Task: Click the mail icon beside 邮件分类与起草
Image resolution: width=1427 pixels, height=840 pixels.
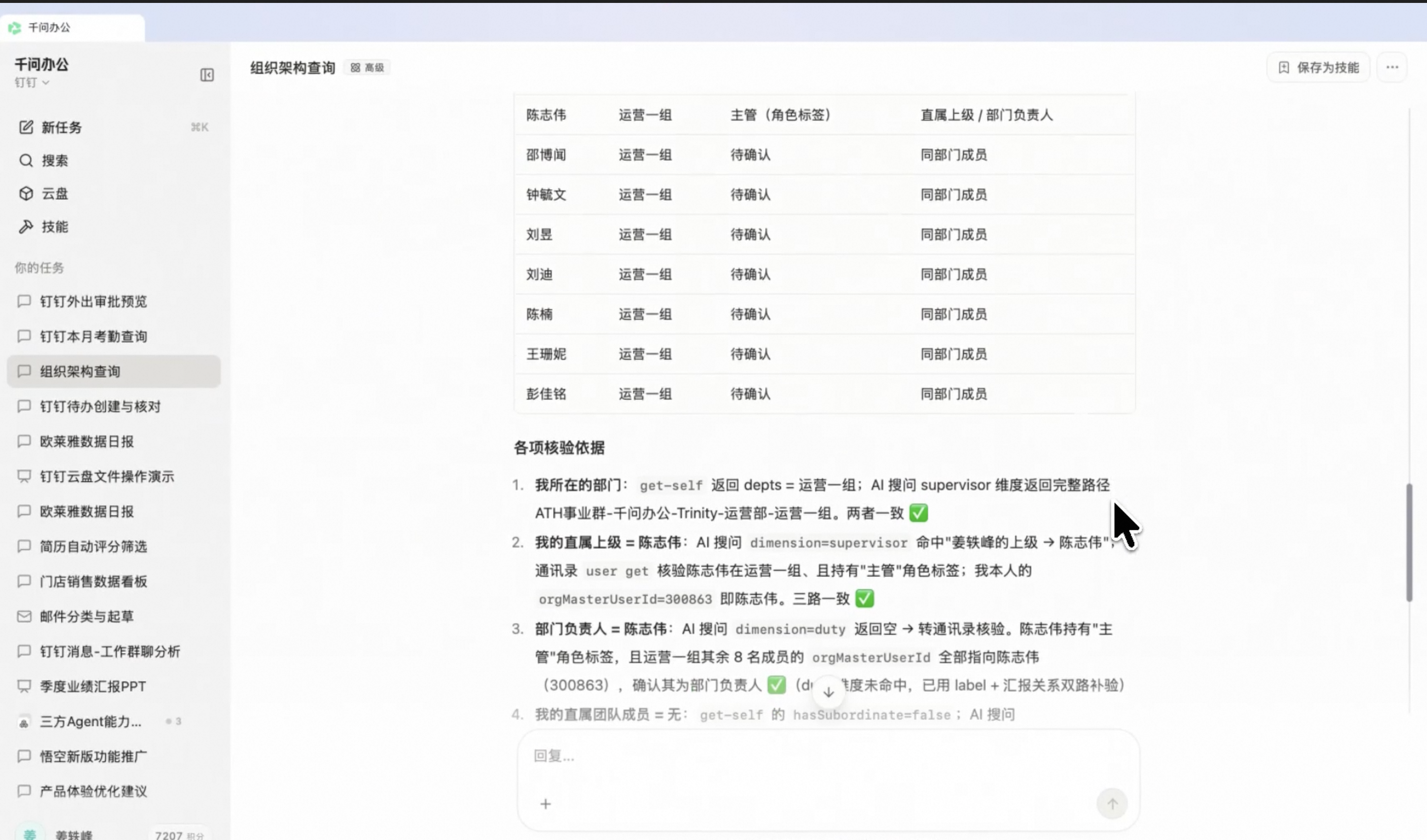Action: click(x=24, y=616)
